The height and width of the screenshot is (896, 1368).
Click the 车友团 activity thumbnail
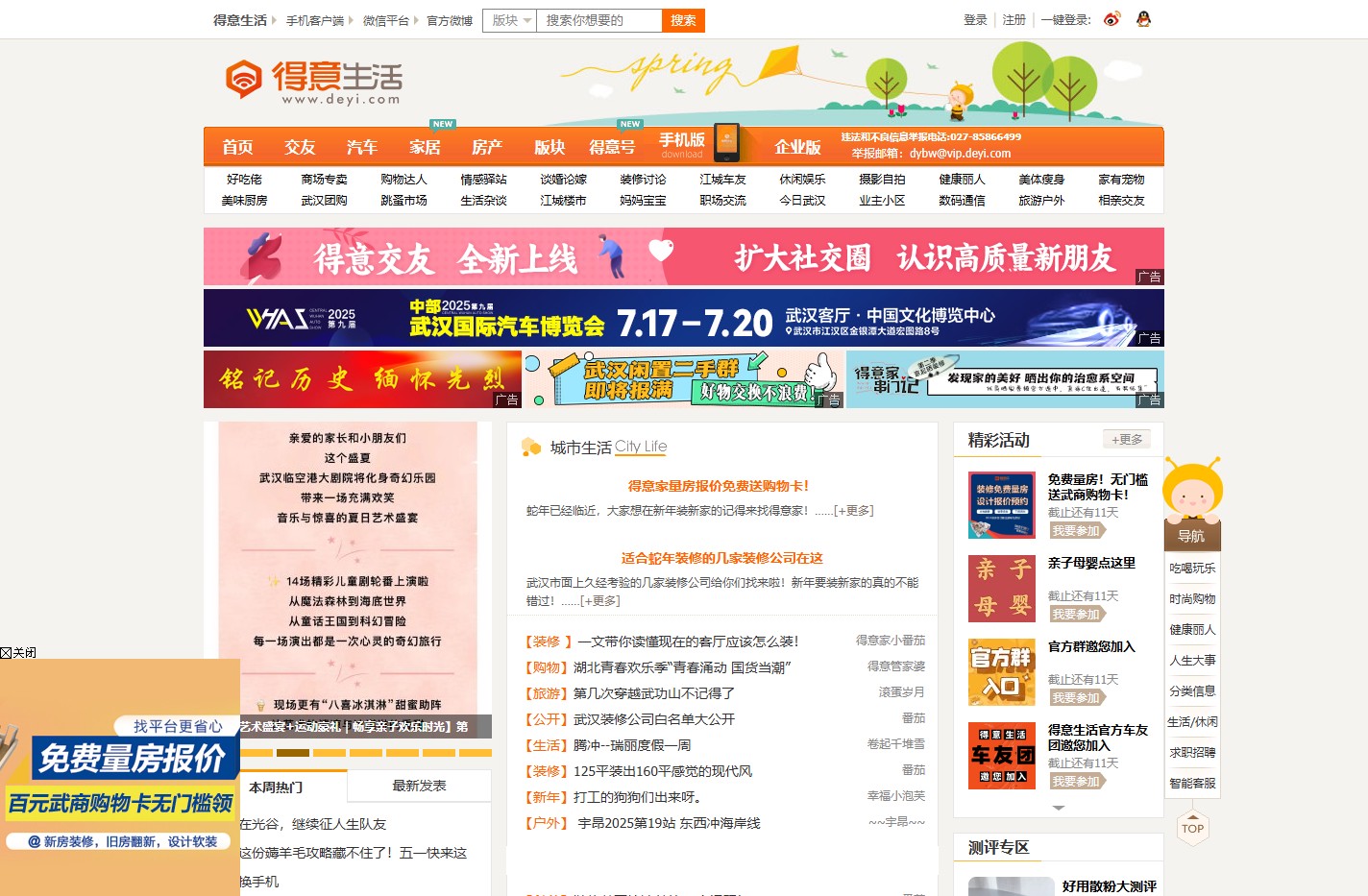click(1002, 756)
